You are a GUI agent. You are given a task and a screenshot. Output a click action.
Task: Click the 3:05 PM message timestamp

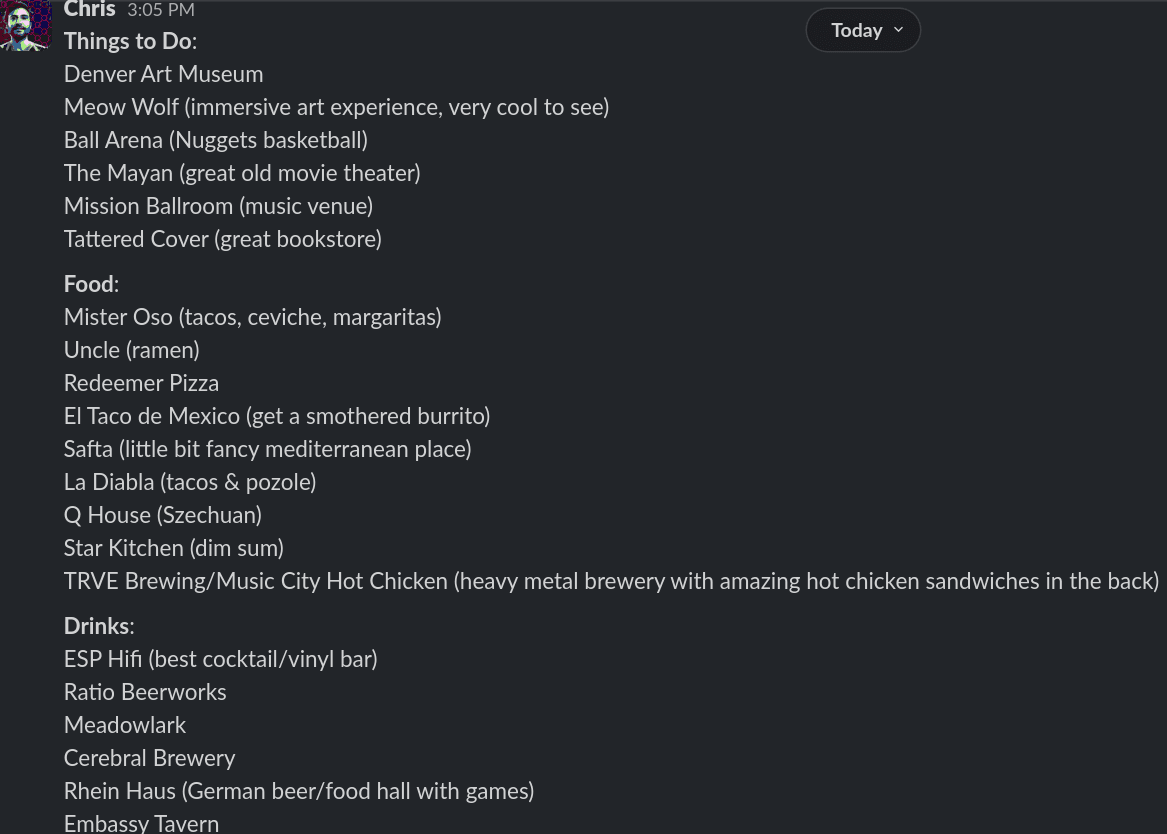[161, 10]
